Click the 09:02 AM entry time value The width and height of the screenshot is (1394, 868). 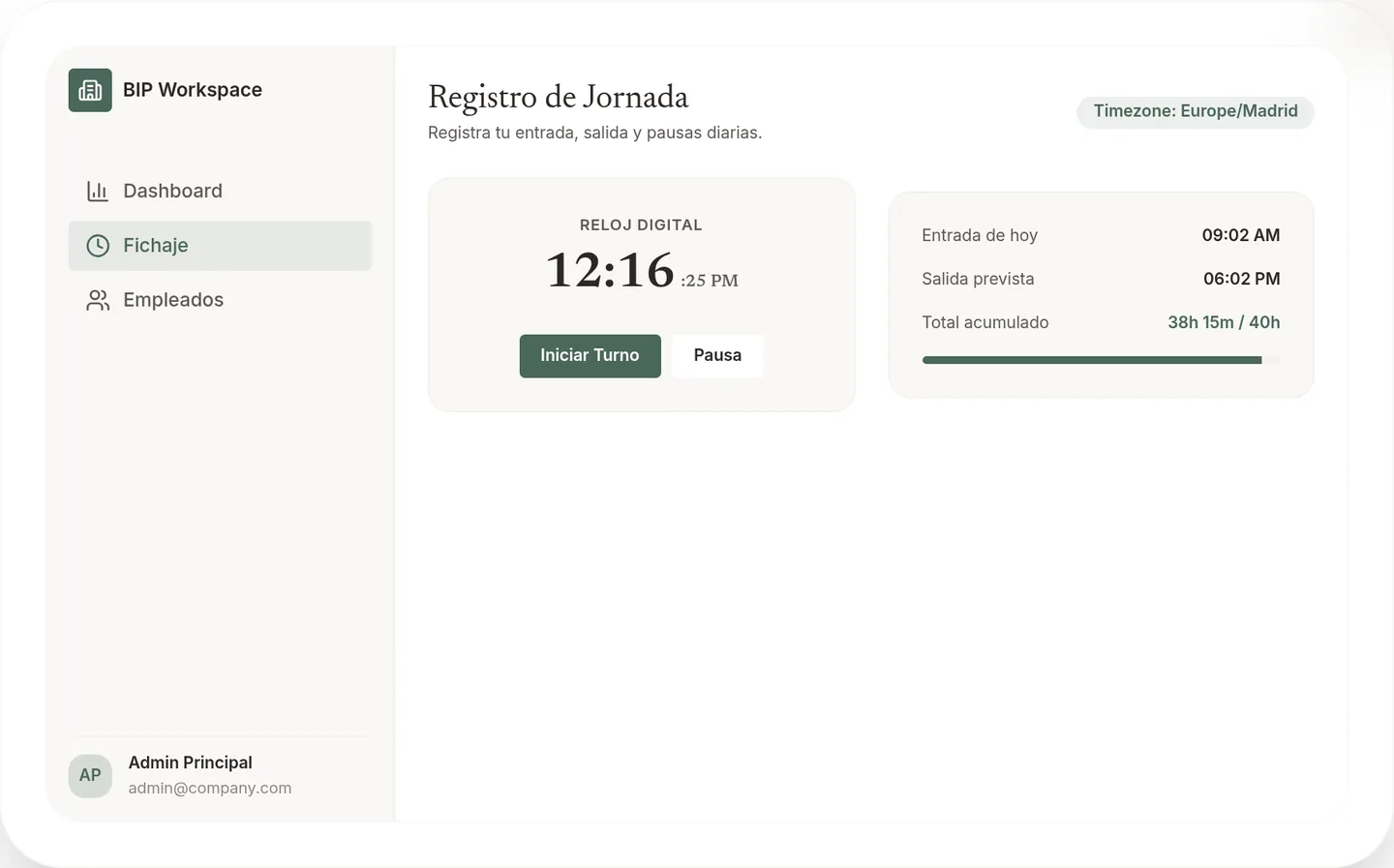point(1241,235)
